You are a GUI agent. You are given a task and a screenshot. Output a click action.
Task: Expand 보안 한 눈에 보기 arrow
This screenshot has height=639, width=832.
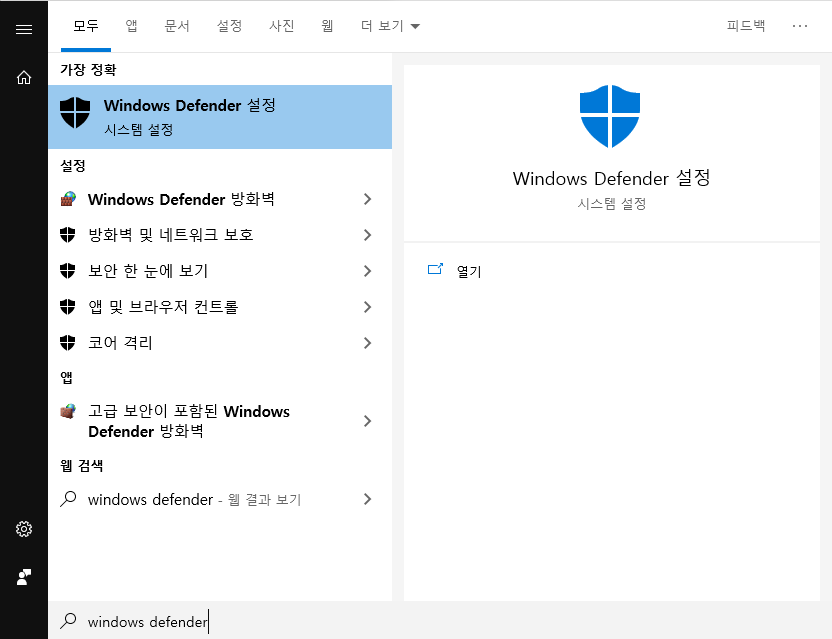[x=367, y=271]
